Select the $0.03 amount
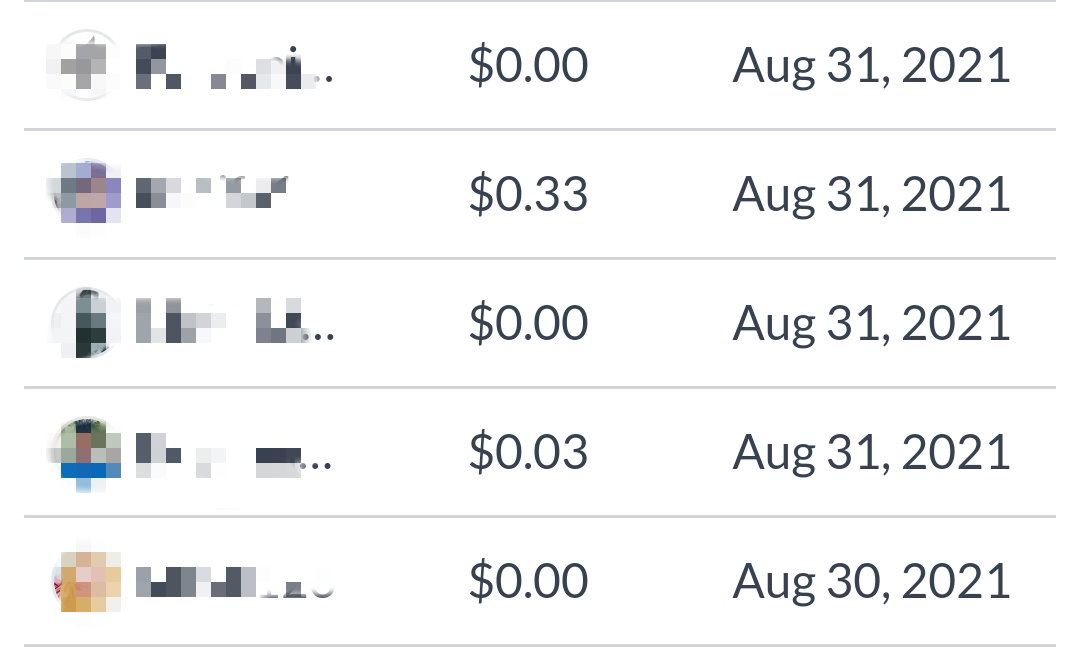The height and width of the screenshot is (656, 1080). pyautogui.click(x=528, y=452)
